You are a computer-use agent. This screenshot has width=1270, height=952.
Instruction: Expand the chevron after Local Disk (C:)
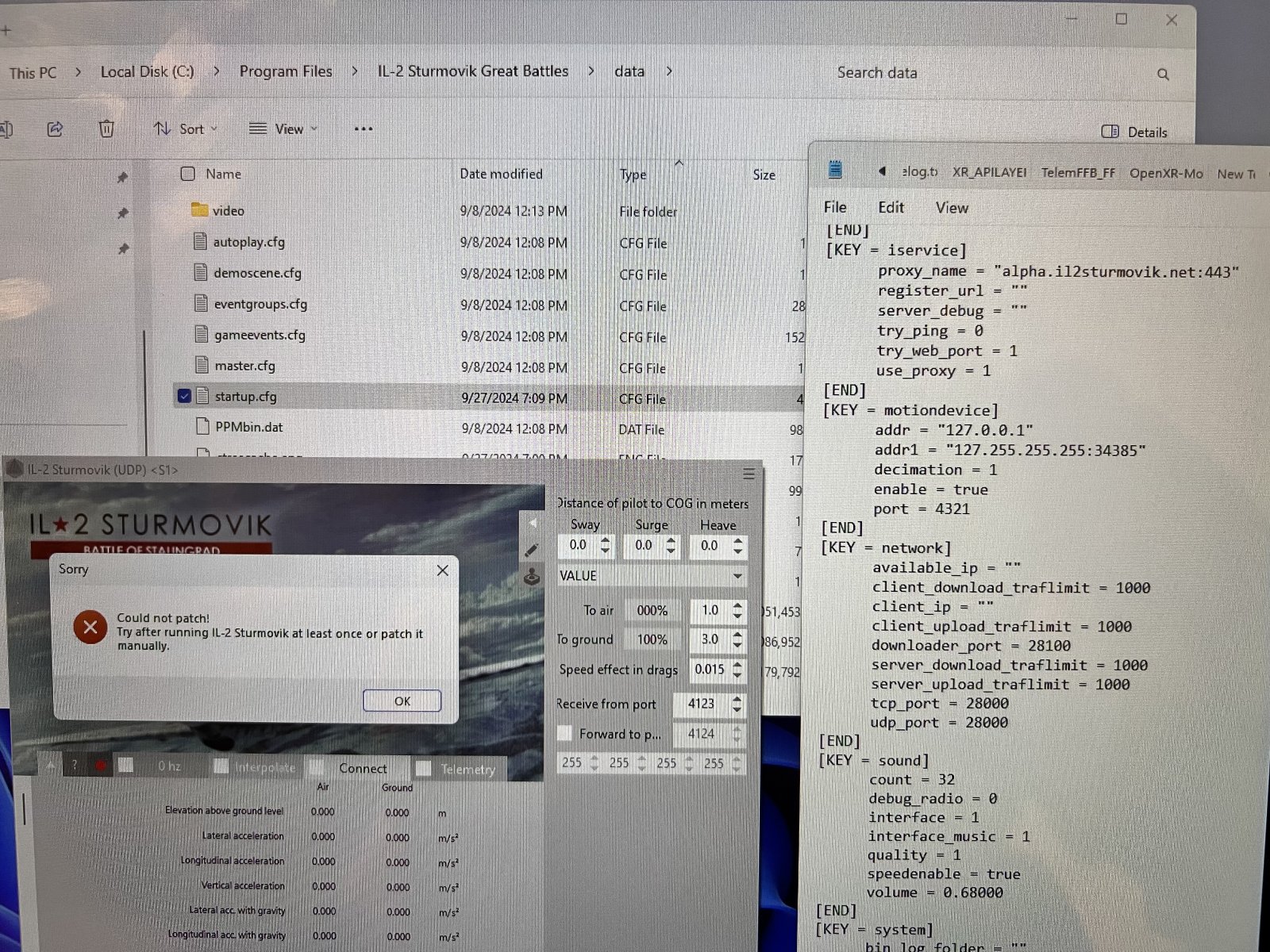[x=216, y=71]
